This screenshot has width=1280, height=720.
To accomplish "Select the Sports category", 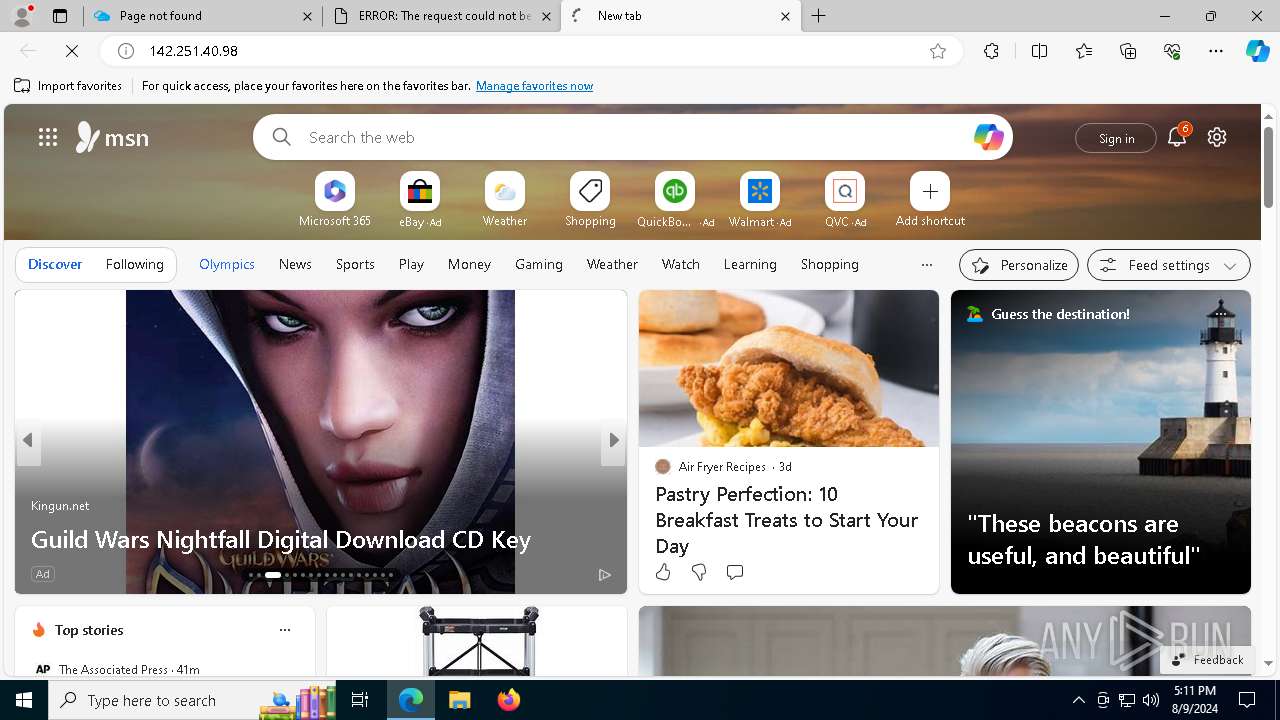I will tap(355, 264).
